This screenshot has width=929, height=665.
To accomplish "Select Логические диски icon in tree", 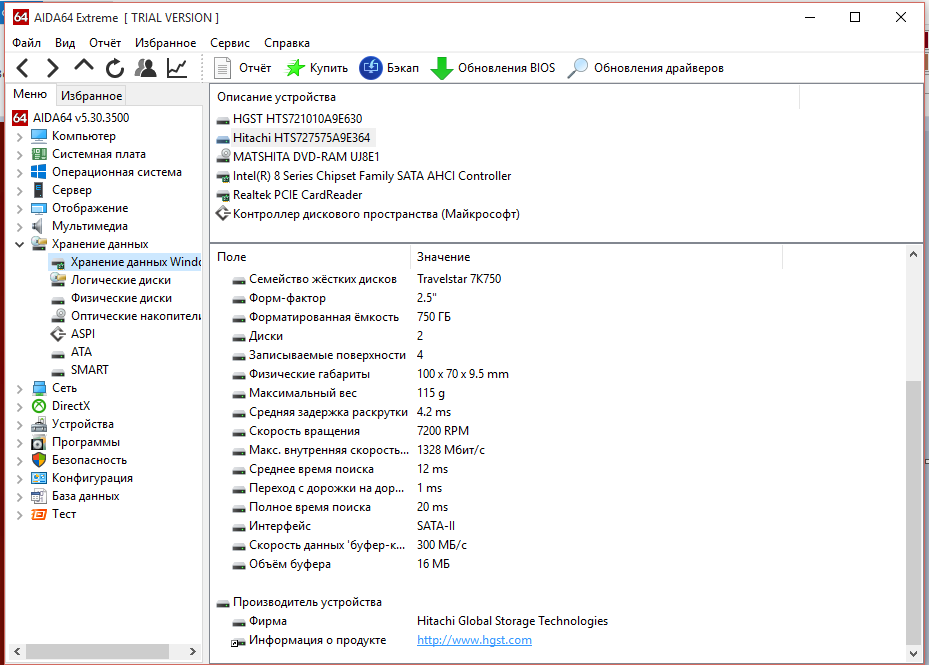I will (x=58, y=280).
